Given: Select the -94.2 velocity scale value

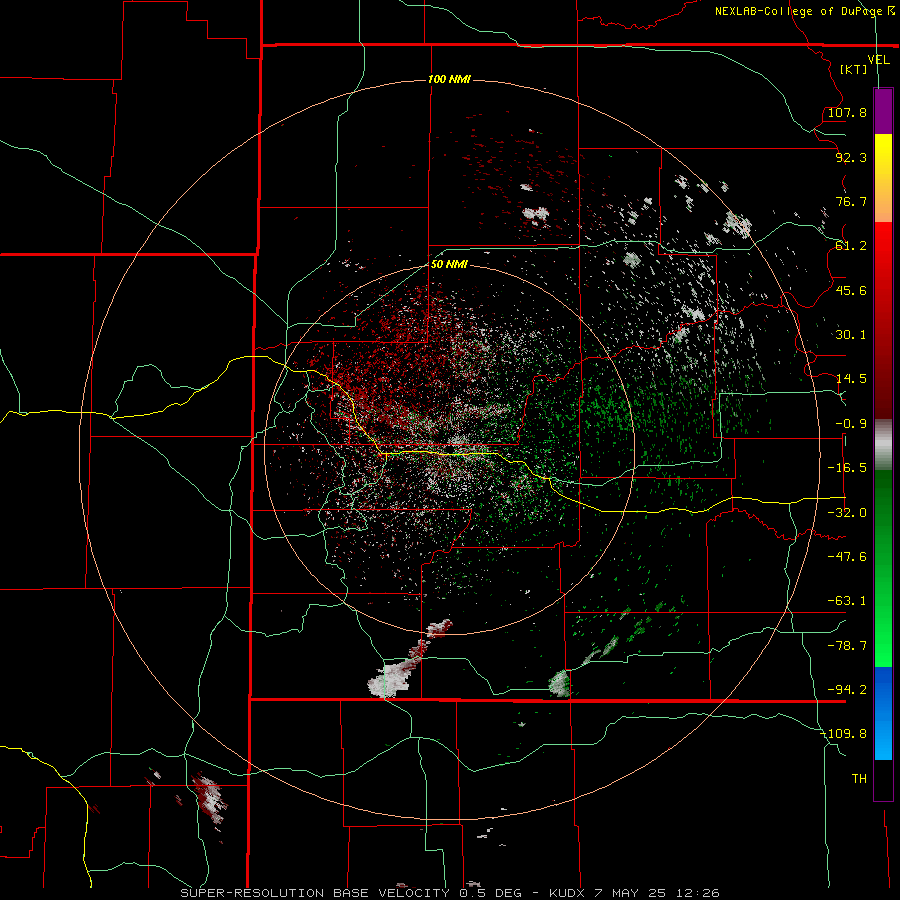Looking at the screenshot, I should pos(847,690).
